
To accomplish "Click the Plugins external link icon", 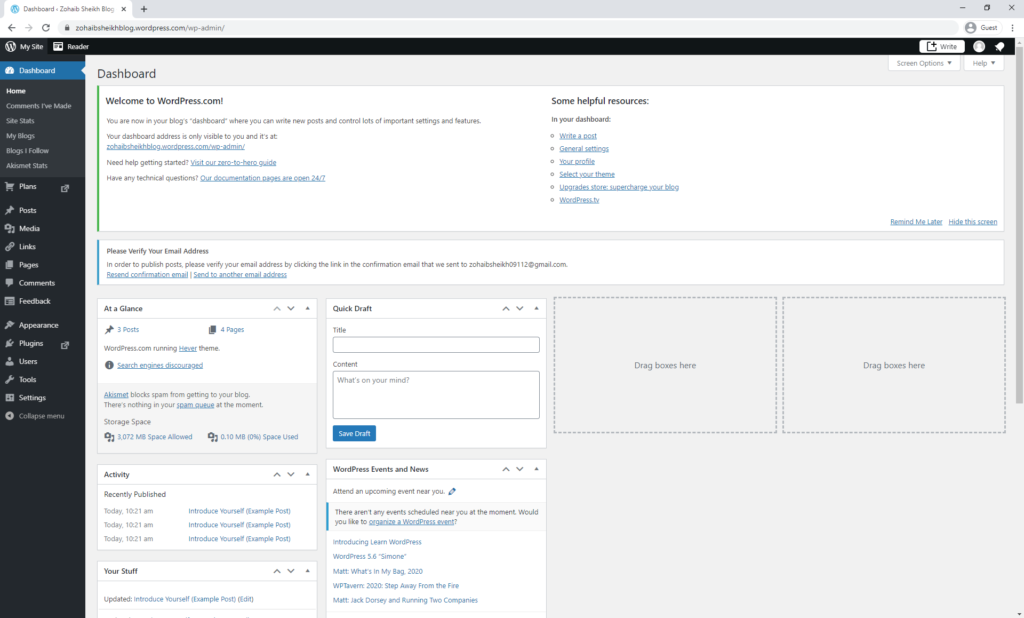I will tap(65, 344).
